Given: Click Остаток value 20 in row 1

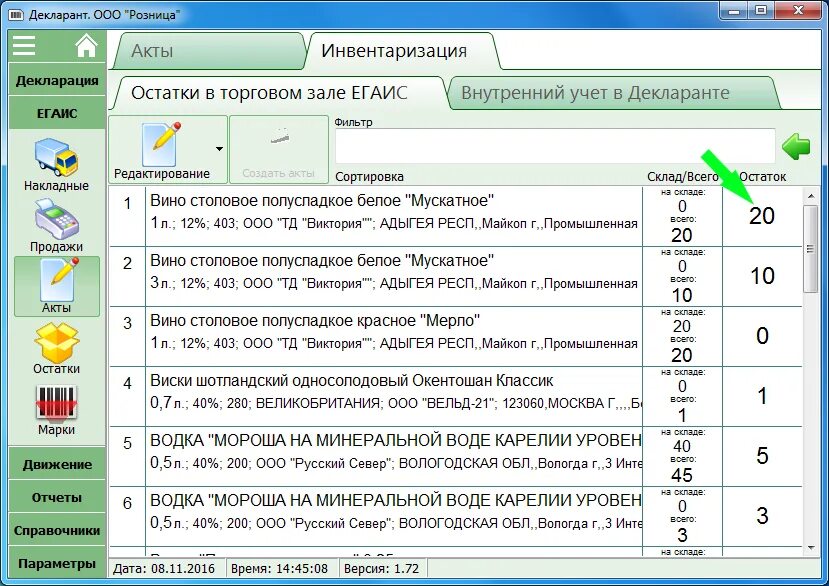Looking at the screenshot, I should [x=762, y=216].
